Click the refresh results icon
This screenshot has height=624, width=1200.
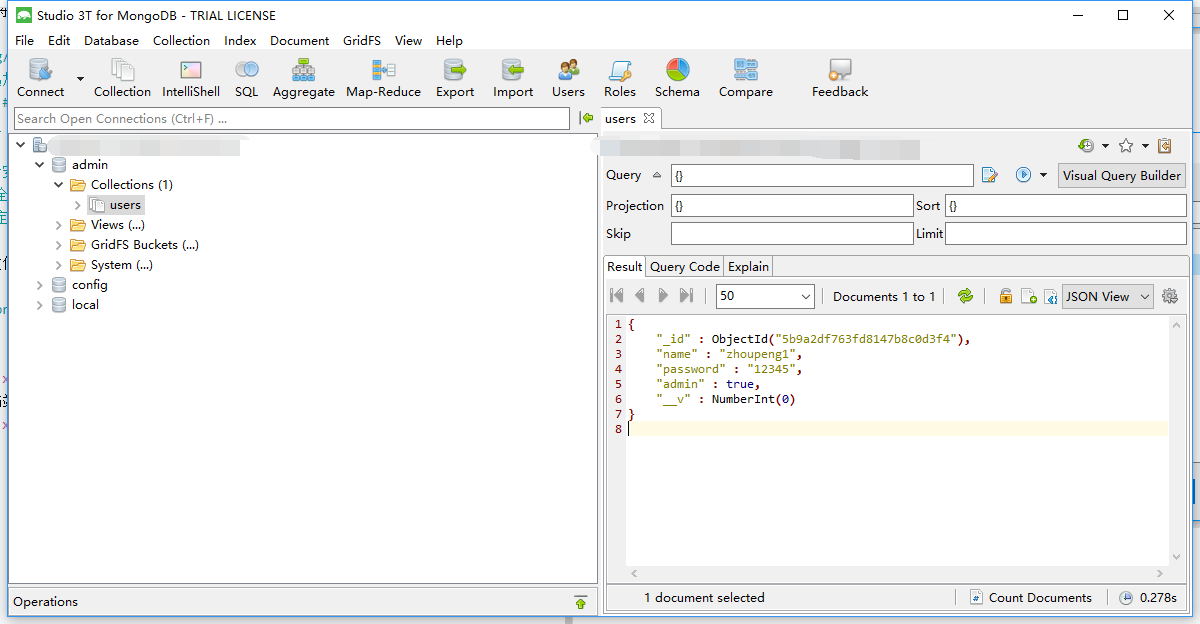pos(965,296)
